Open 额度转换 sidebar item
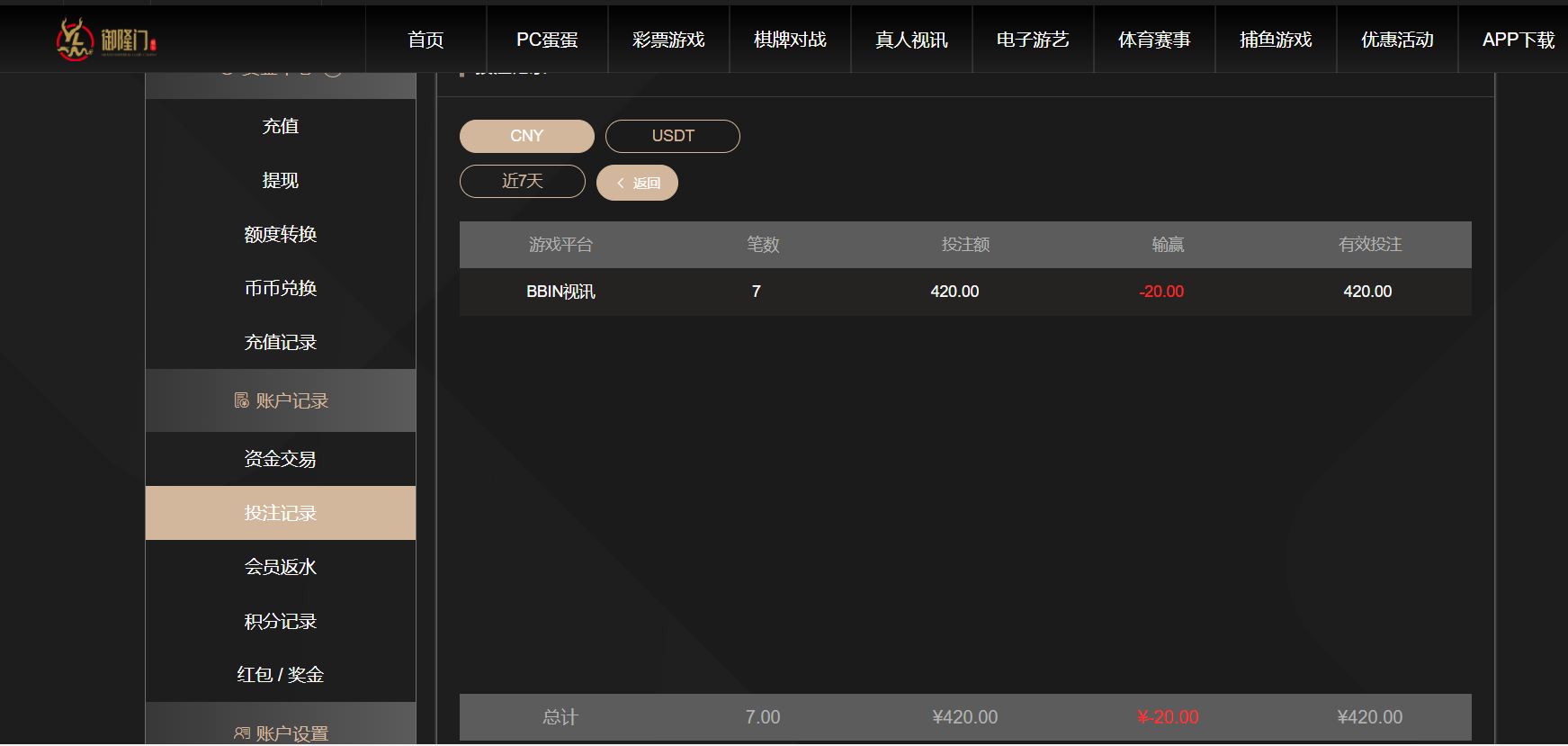Viewport: 1568px width, 746px height. 281,234
